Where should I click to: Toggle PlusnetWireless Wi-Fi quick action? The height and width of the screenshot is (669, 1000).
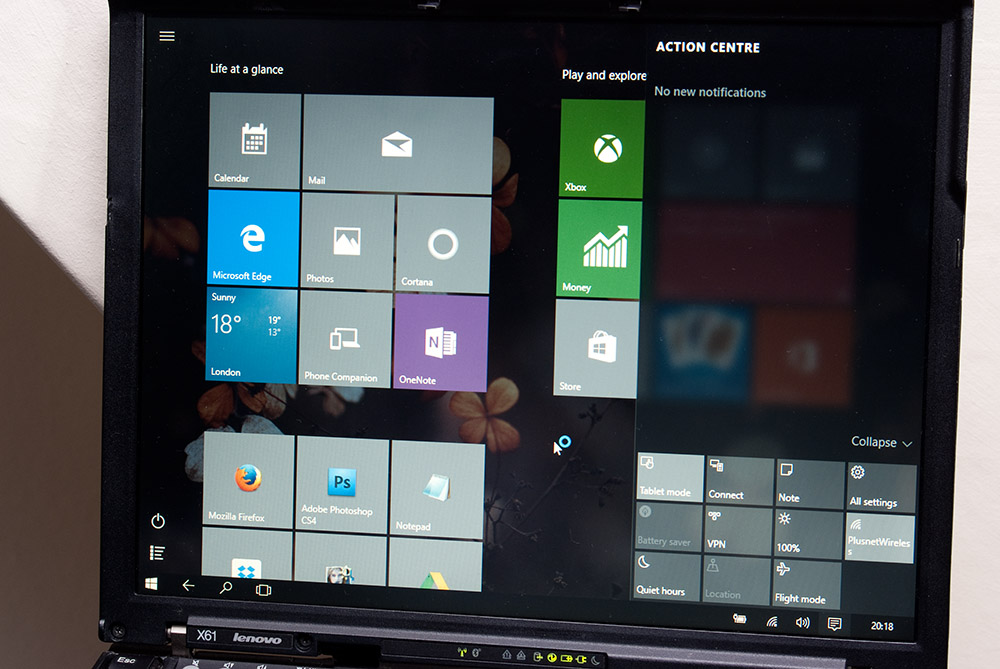coord(879,538)
